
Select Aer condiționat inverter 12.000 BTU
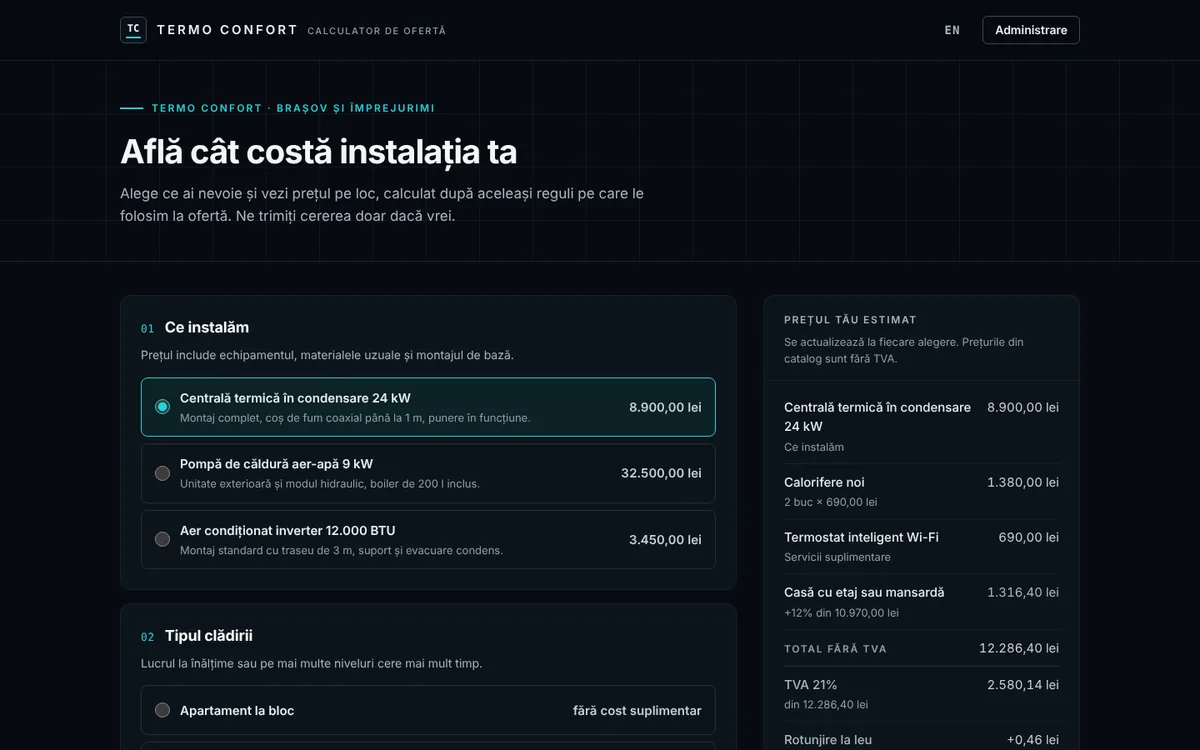[x=428, y=540]
